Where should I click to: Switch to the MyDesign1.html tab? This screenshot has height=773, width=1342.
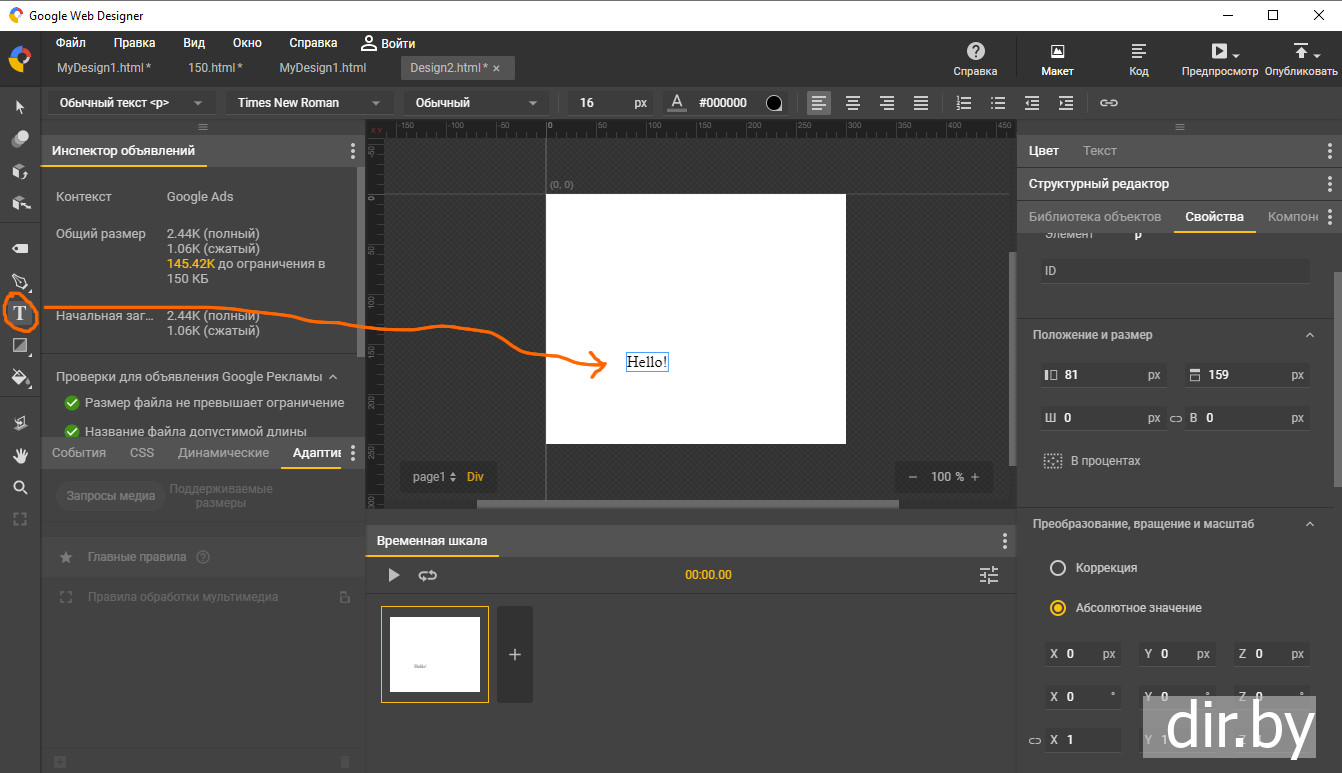tap(322, 68)
